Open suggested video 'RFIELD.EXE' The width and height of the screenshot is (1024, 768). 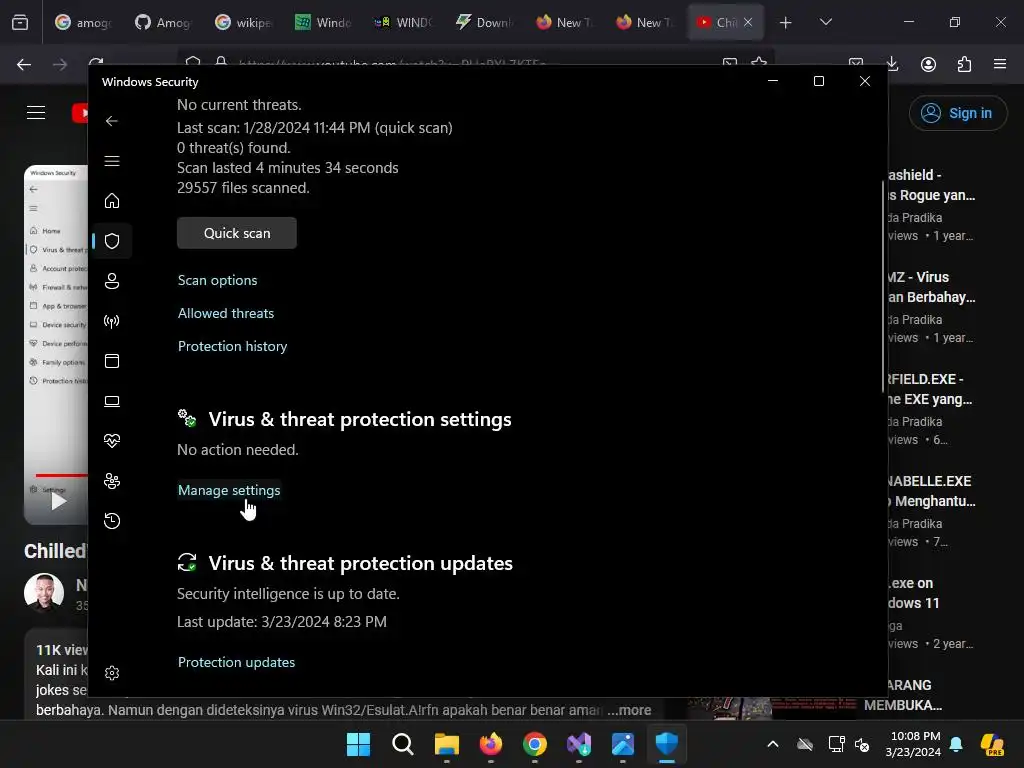pos(931,389)
